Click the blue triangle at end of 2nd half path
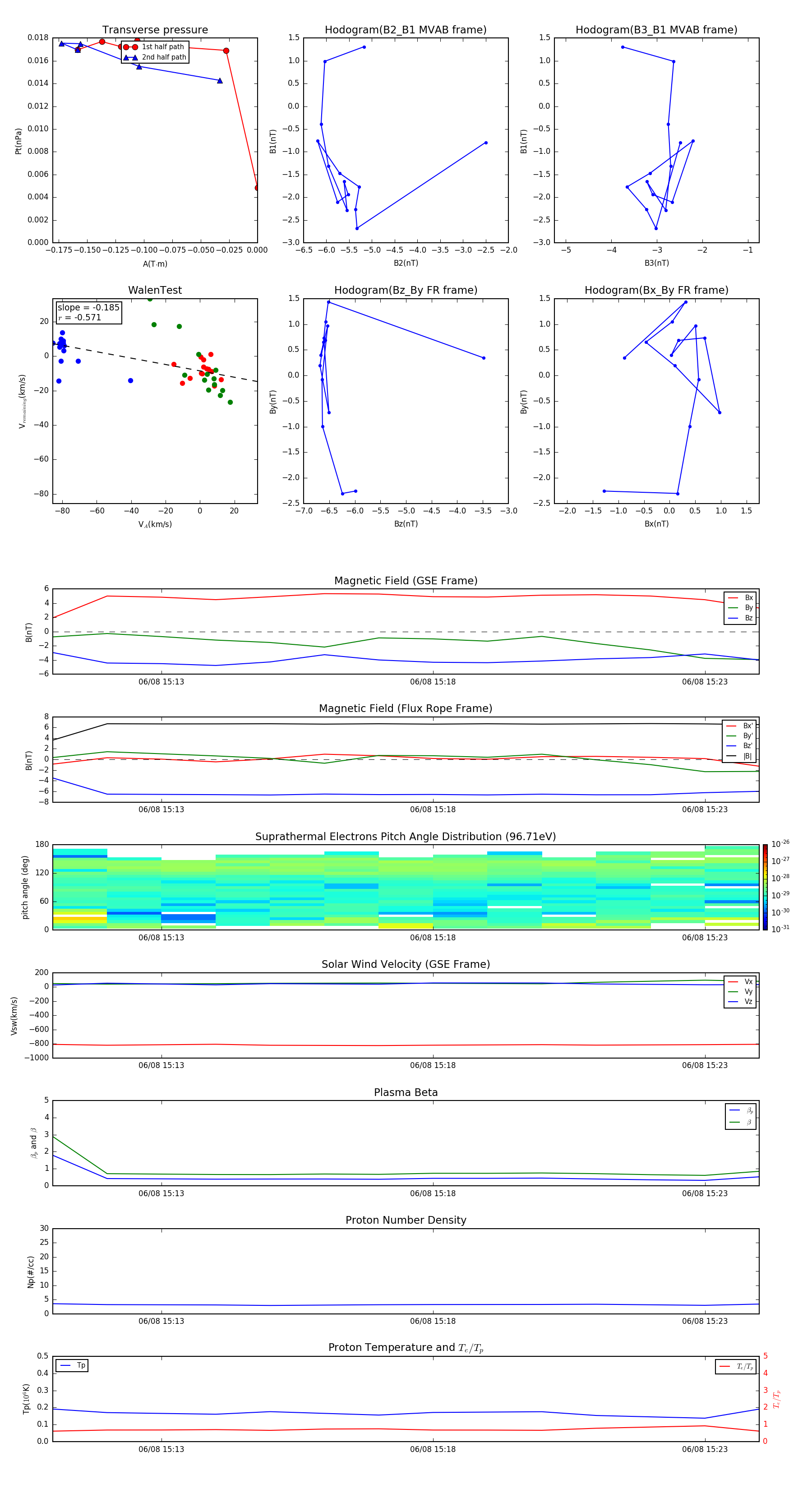This screenshot has height=1489, width=812. pyautogui.click(x=220, y=80)
